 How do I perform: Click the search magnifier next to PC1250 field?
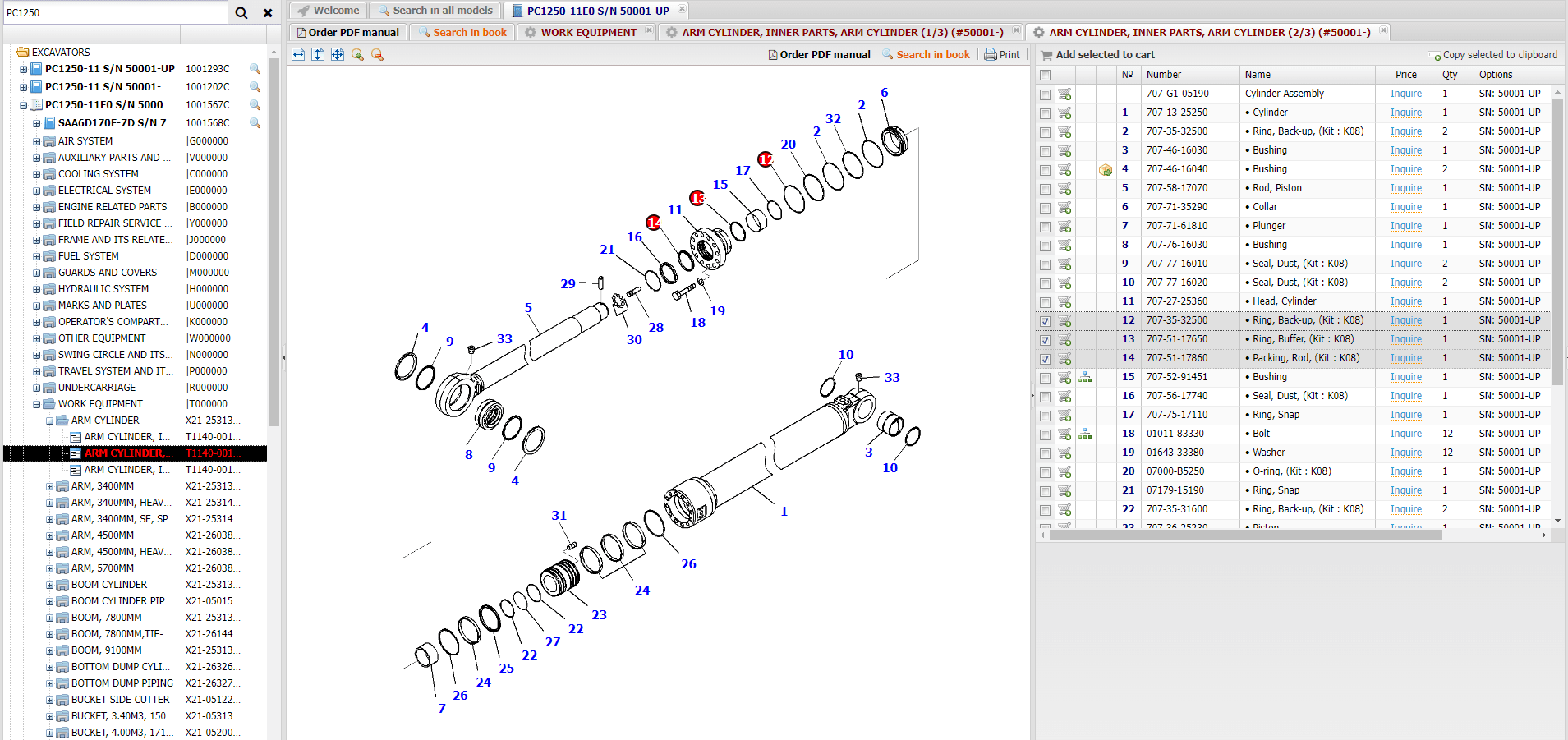point(241,12)
